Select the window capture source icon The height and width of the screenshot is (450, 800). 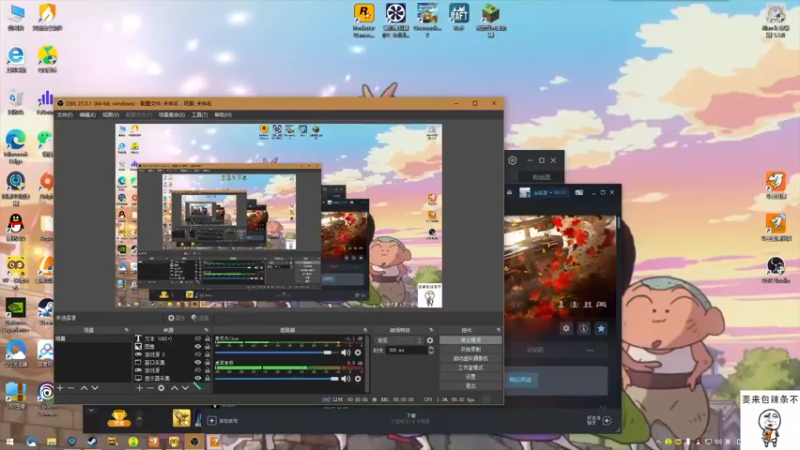click(138, 362)
